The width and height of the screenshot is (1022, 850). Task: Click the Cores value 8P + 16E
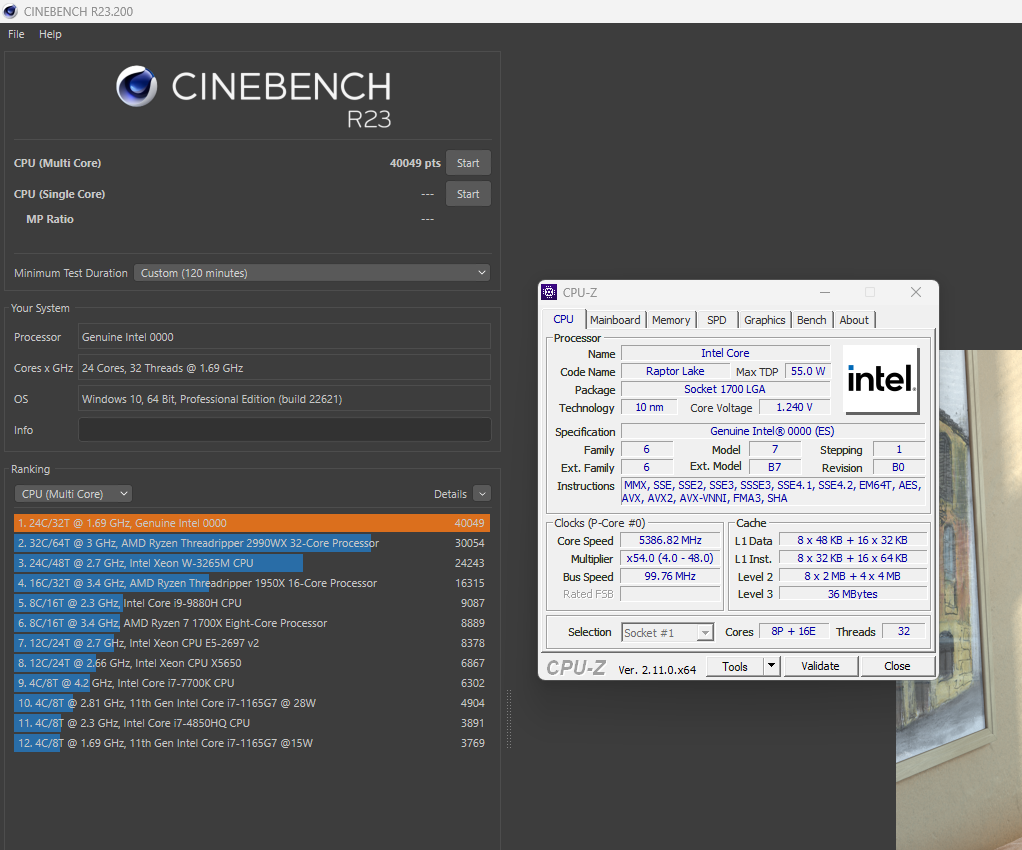(793, 631)
